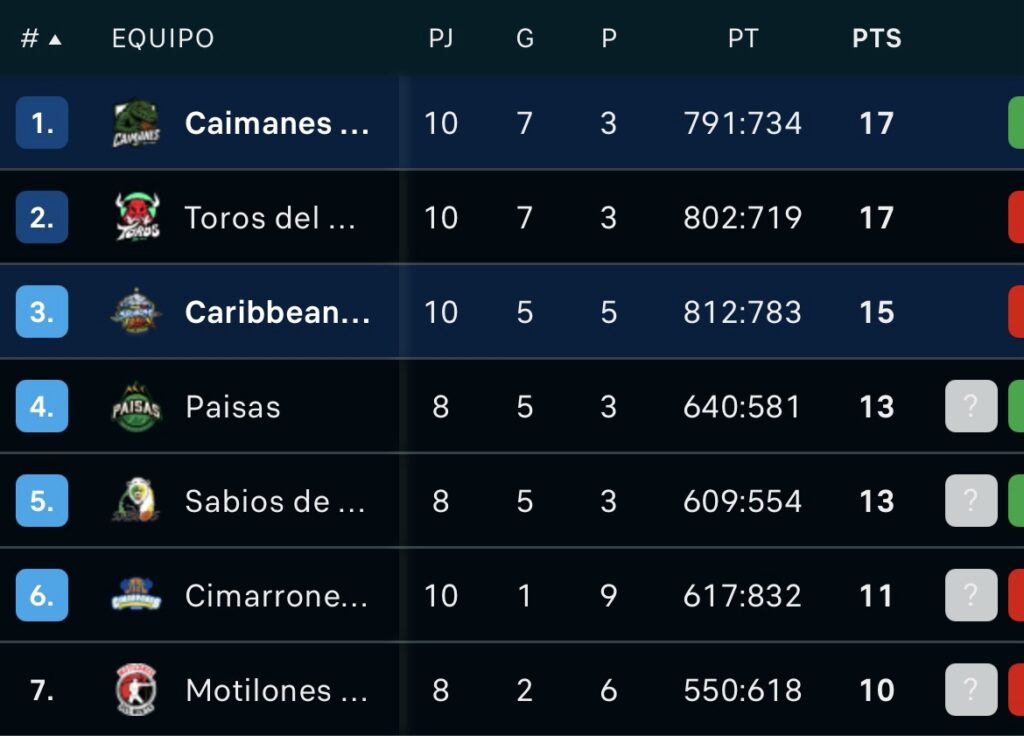Image resolution: width=1024 pixels, height=736 pixels.
Task: Click the Cimarrones team logo
Action: click(136, 596)
